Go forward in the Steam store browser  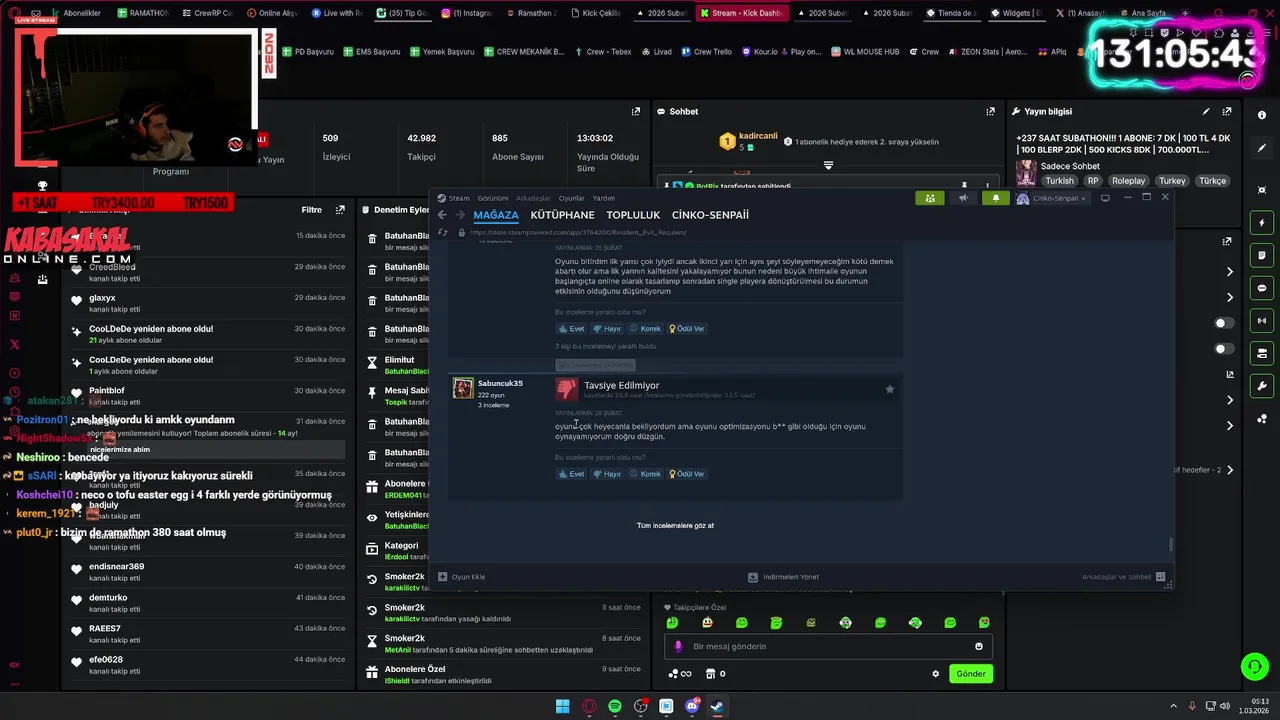[460, 215]
